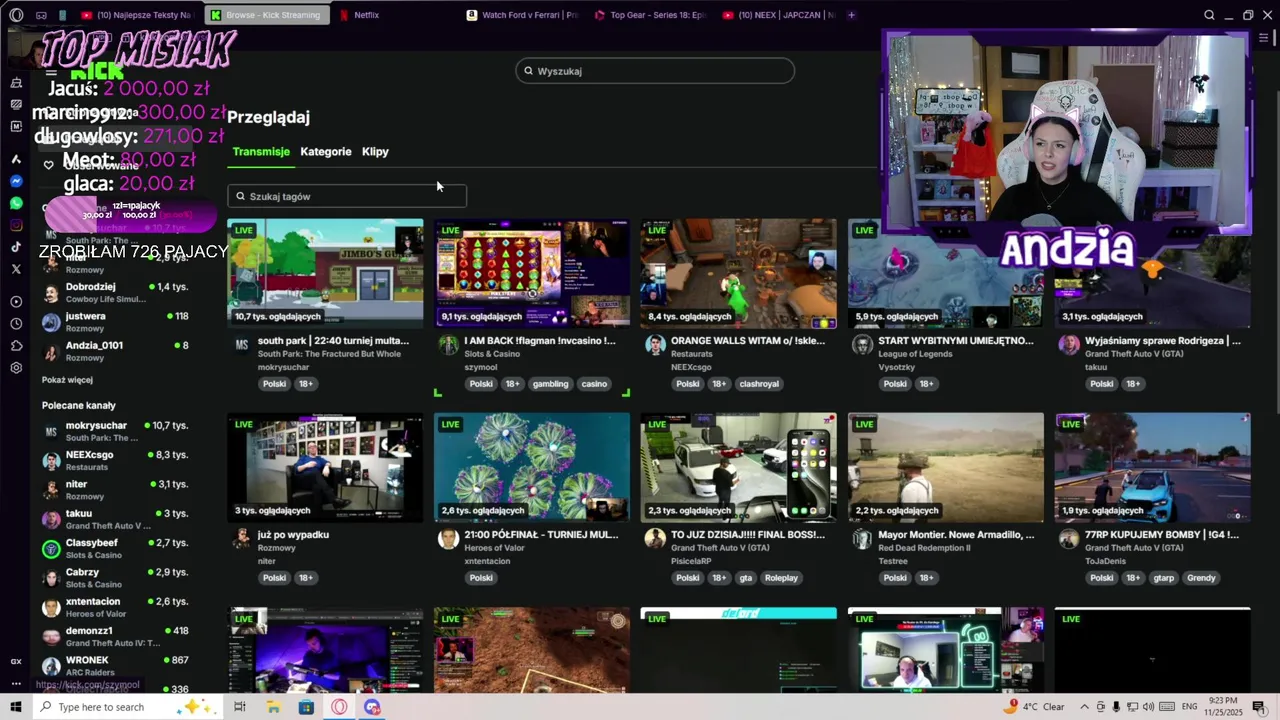Open Heroes of Valor stream thumbnail
This screenshot has height=720, width=1280.
click(x=532, y=467)
